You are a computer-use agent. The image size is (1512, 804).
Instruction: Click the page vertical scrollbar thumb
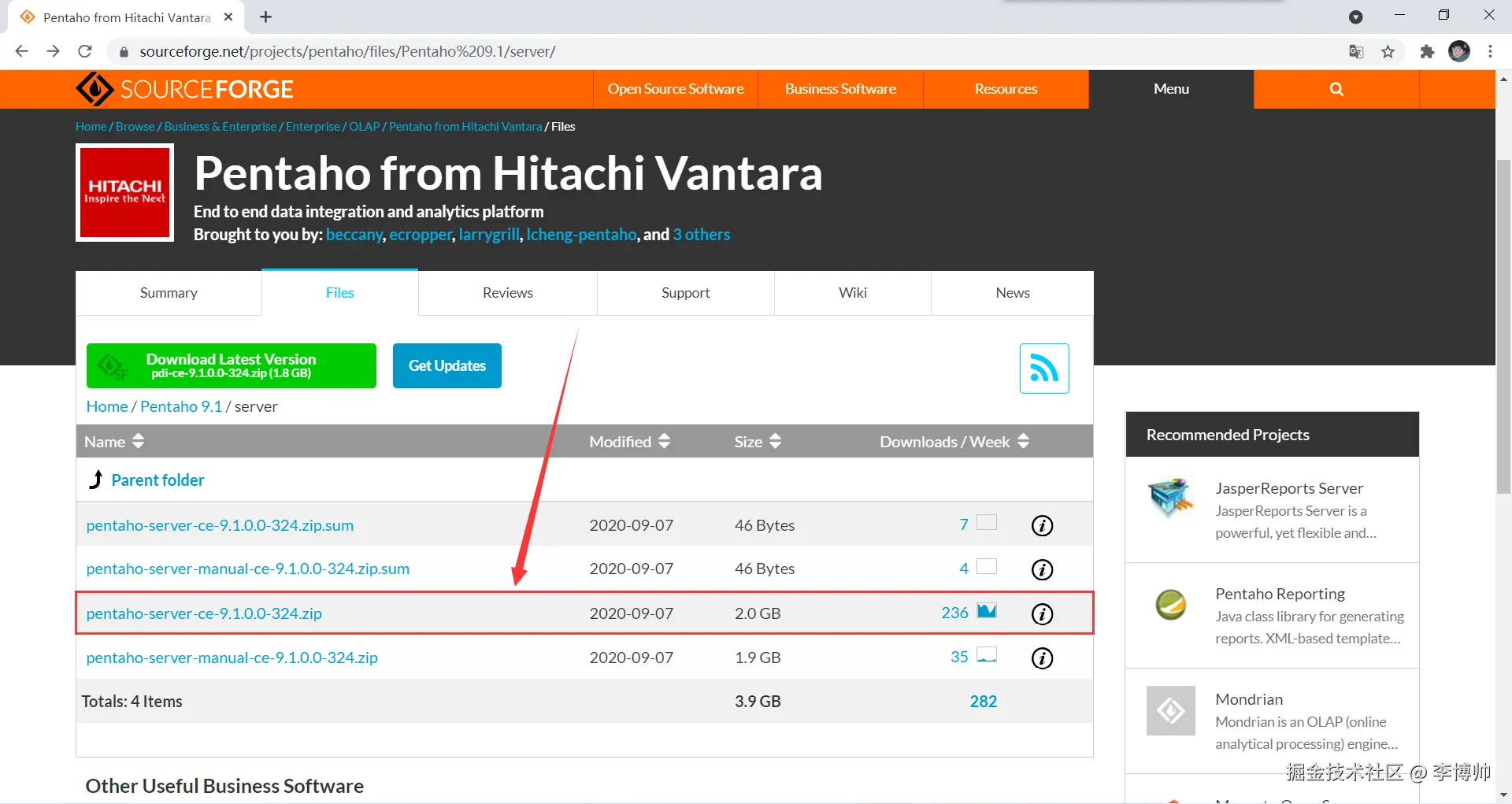click(1503, 326)
